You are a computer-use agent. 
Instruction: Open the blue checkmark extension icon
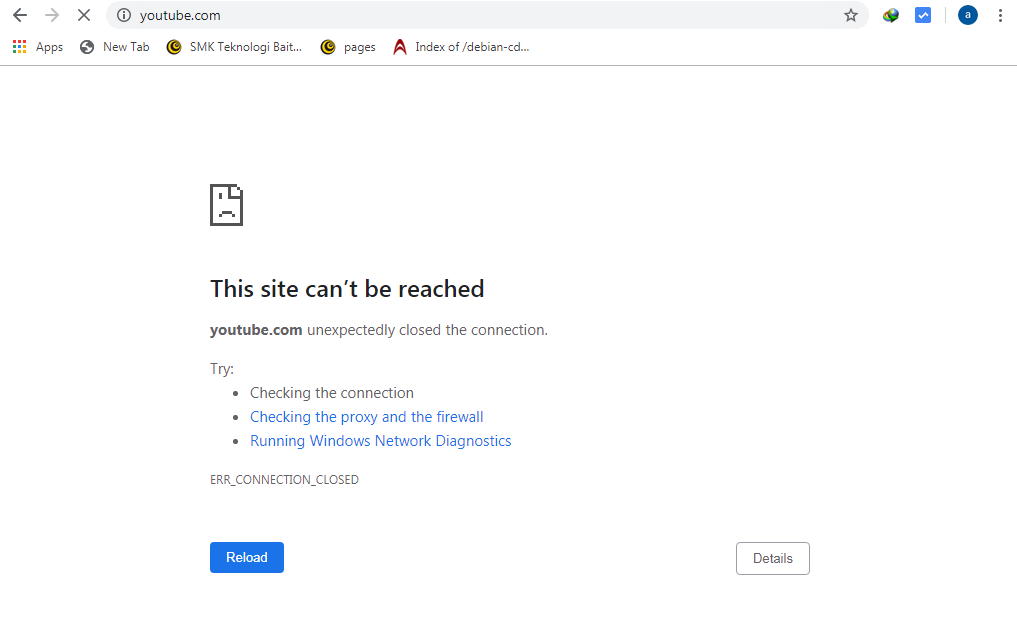click(923, 15)
